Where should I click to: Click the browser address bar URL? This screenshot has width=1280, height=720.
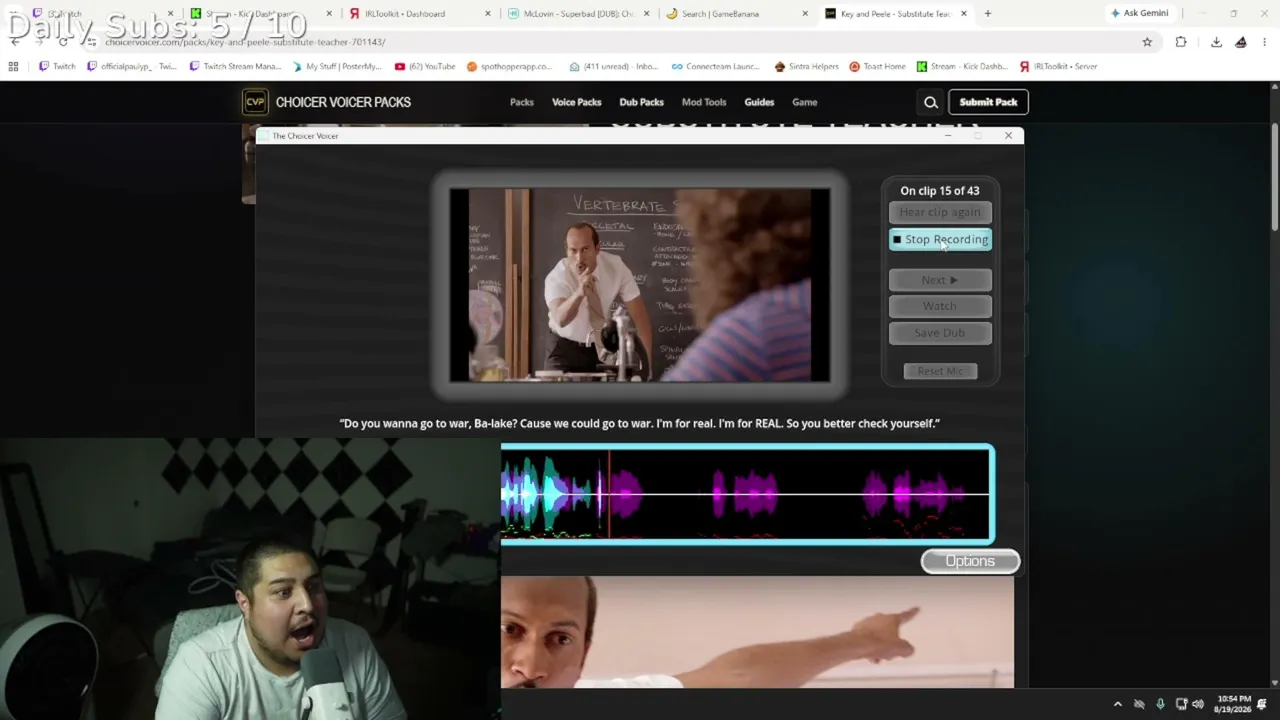245,42
